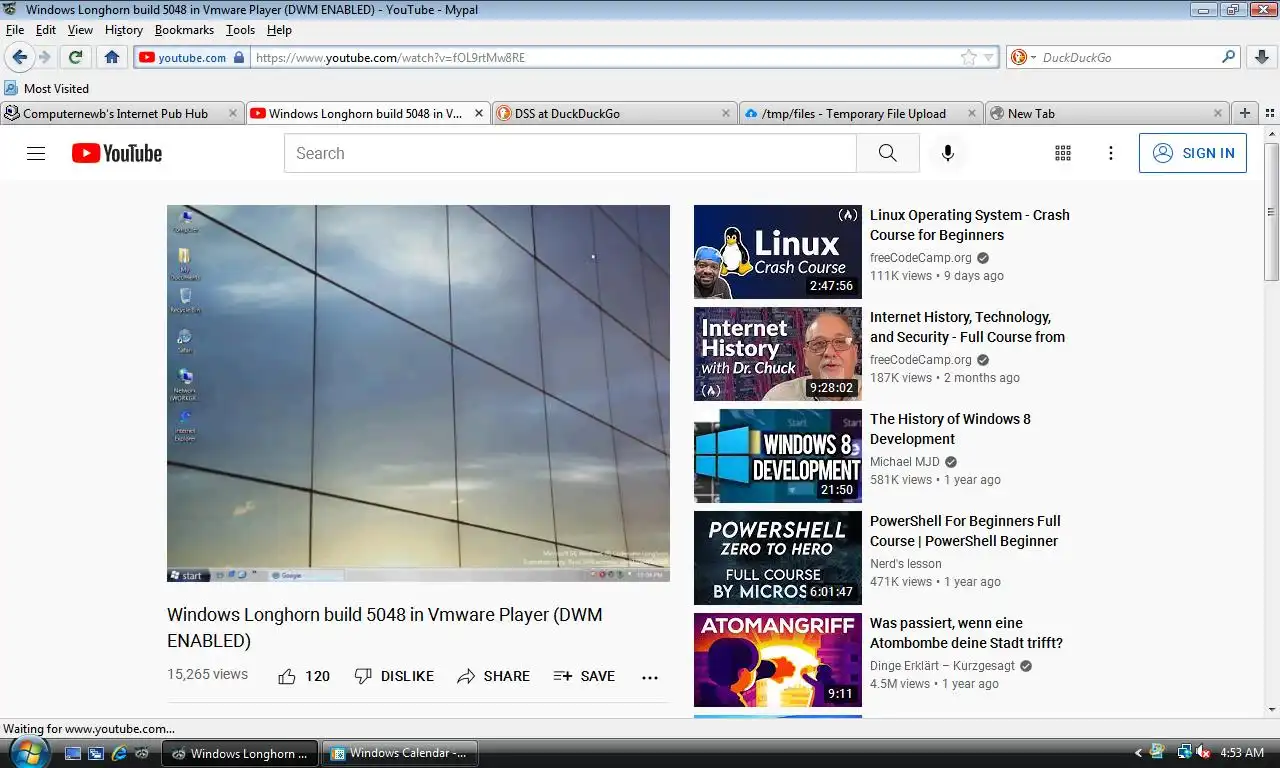The height and width of the screenshot is (768, 1280).
Task: Bookmark this page with the star icon
Action: pyautogui.click(x=968, y=57)
